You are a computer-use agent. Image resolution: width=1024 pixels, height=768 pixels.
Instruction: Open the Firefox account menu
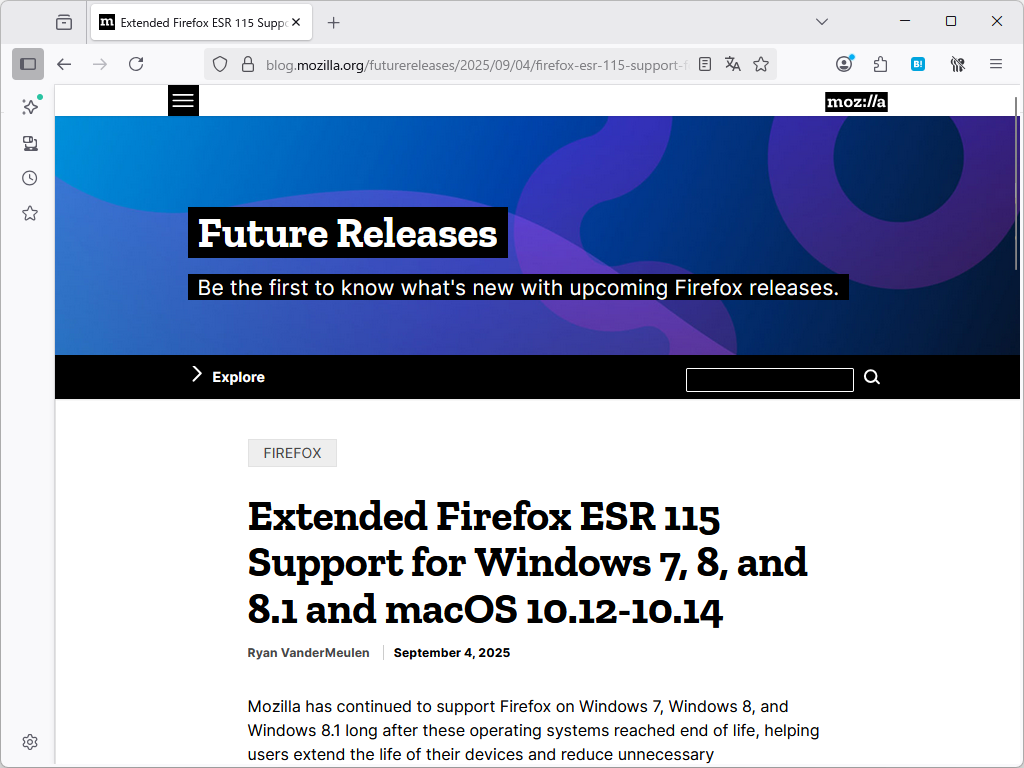coord(844,63)
